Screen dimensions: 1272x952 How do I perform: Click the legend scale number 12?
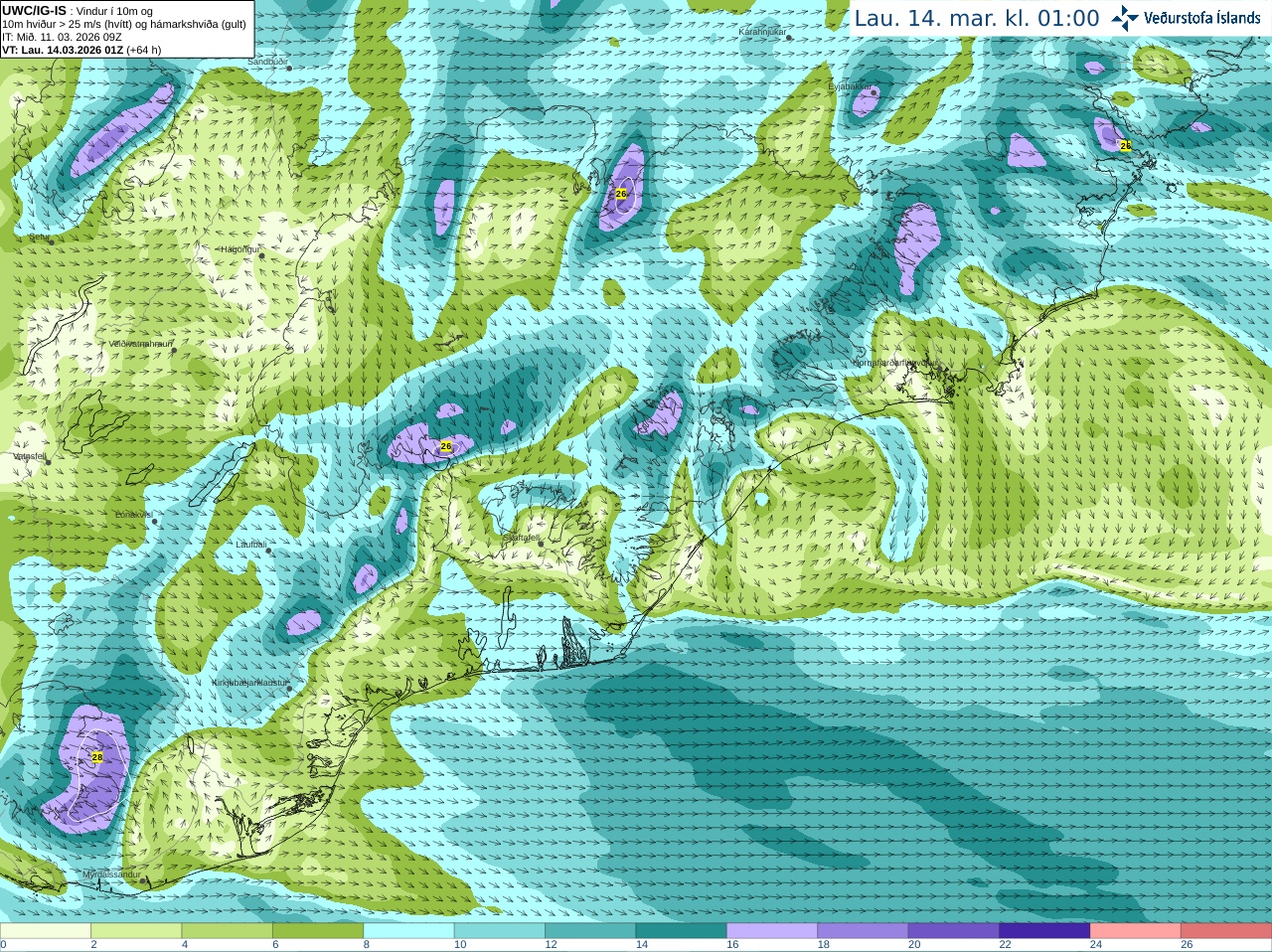click(x=551, y=945)
